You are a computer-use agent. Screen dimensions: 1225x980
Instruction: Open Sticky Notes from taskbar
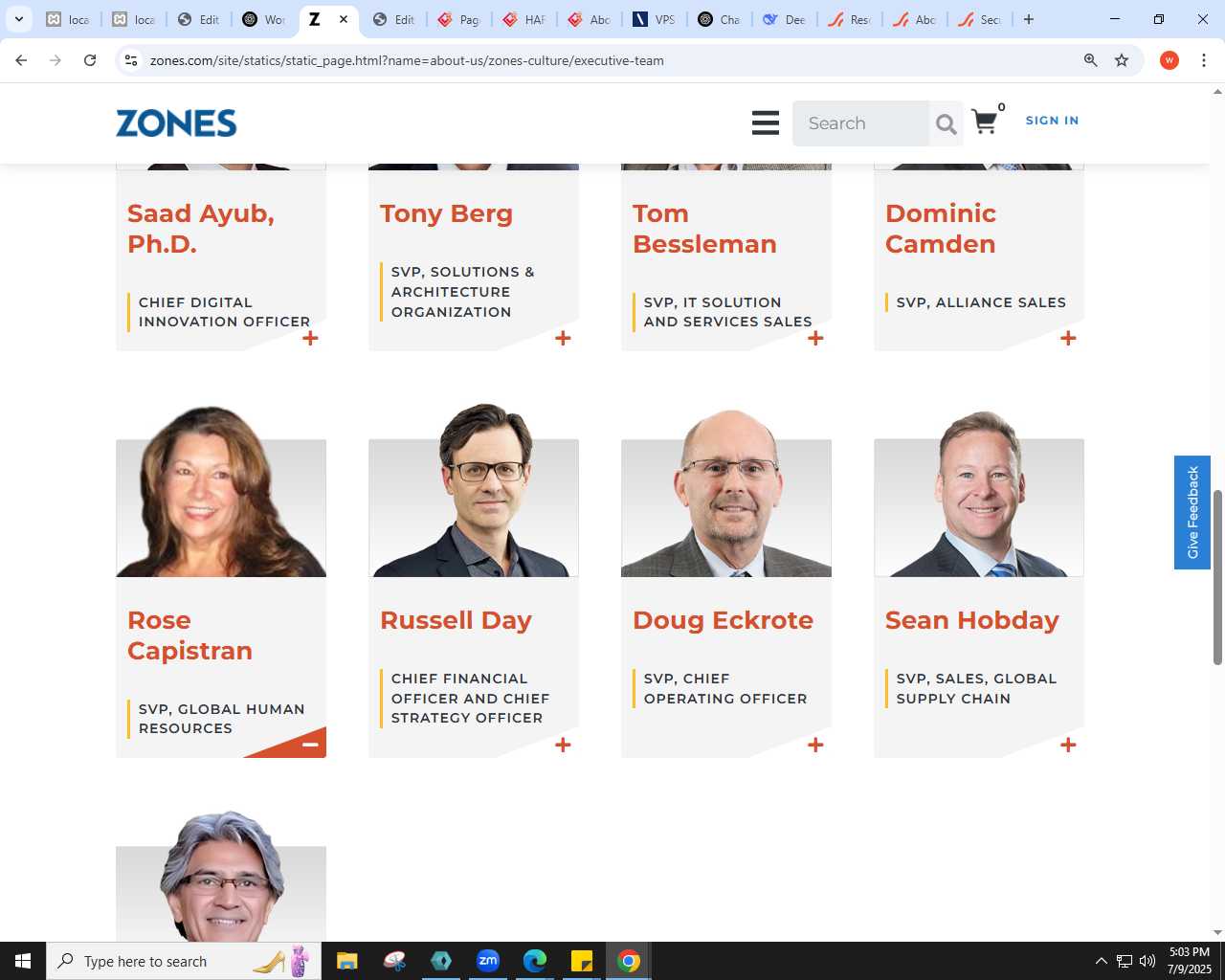(582, 961)
